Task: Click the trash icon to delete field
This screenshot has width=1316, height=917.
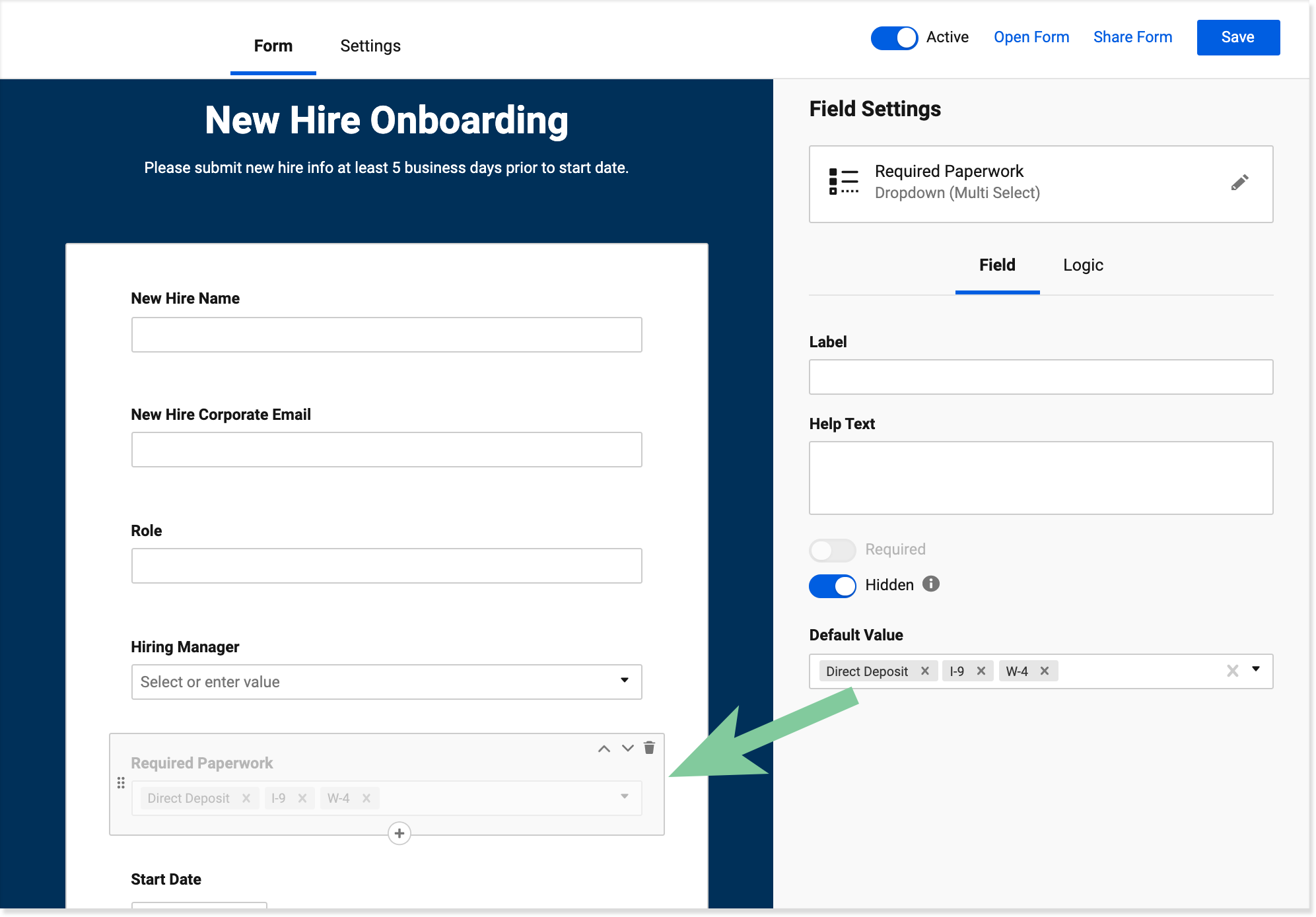Action: (649, 747)
